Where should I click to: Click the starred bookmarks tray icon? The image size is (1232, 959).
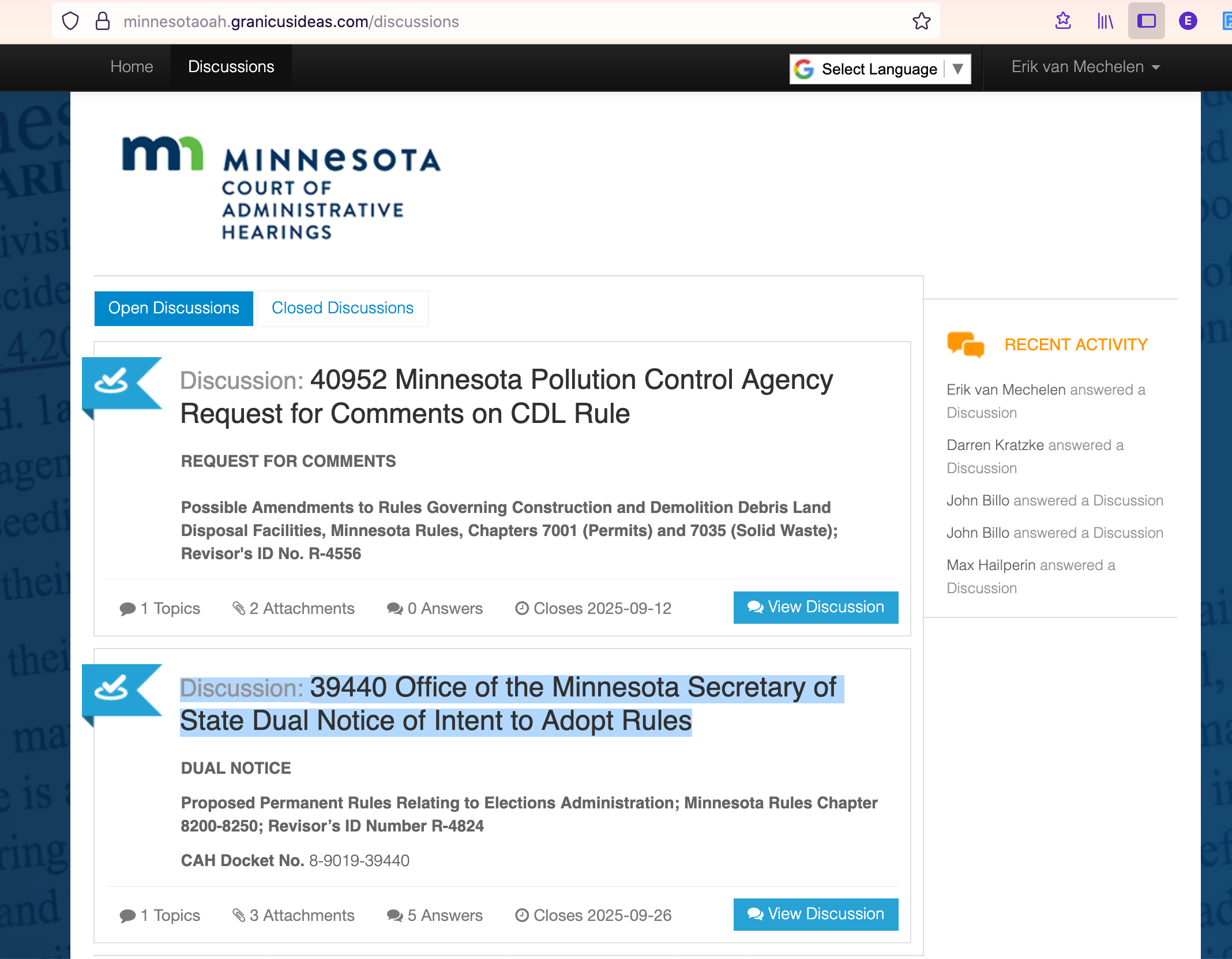tap(1063, 21)
